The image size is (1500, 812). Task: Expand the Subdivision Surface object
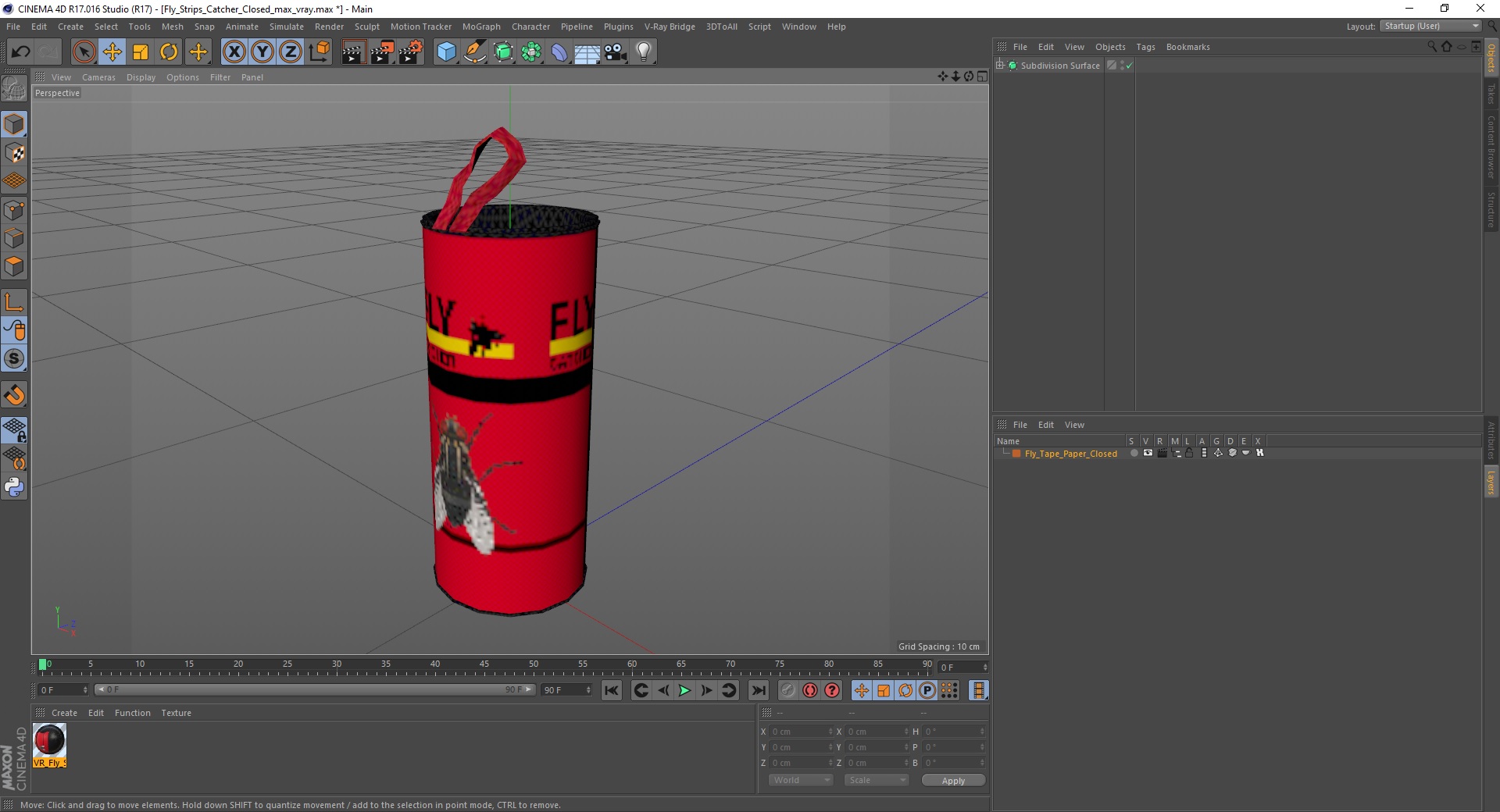[1000, 66]
